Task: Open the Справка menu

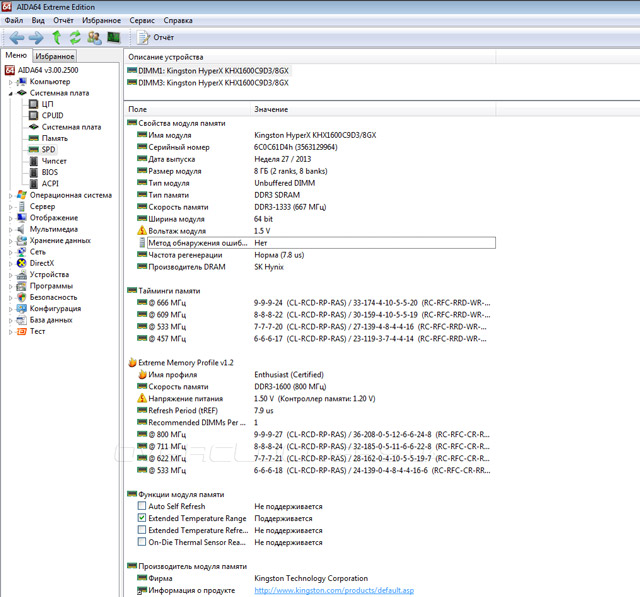Action: 178,20
